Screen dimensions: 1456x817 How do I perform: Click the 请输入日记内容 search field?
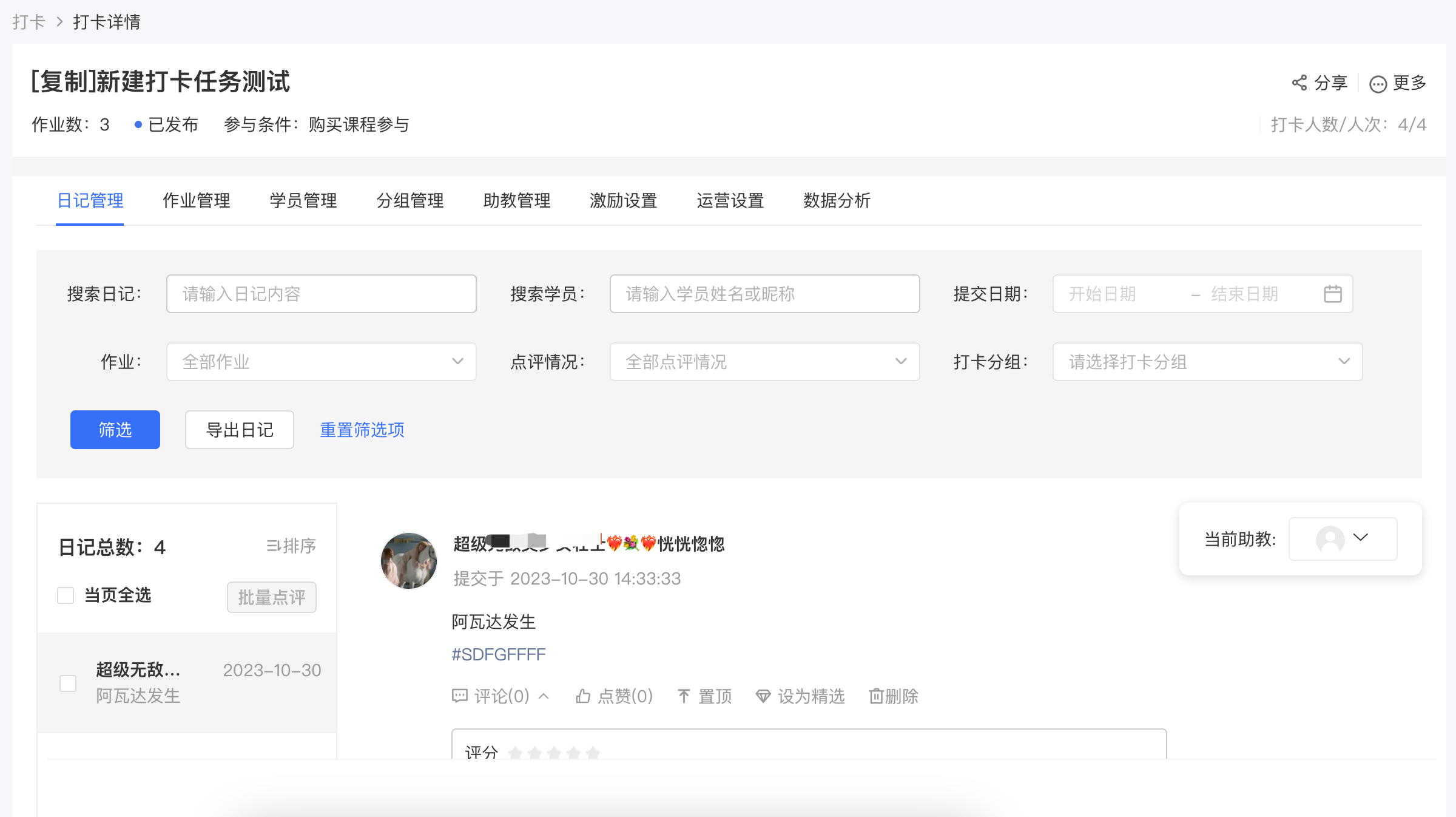click(322, 294)
